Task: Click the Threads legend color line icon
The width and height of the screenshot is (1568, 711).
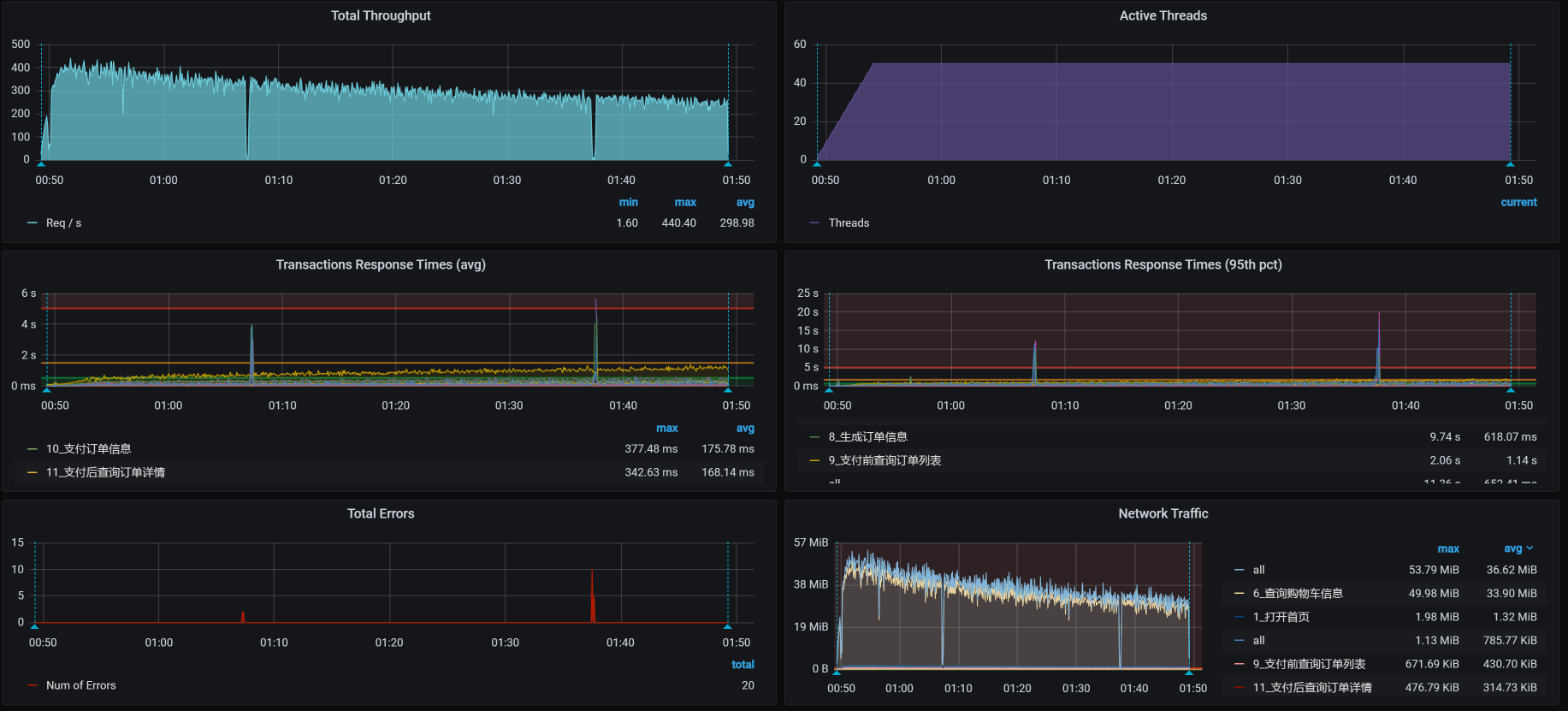Action: pyautogui.click(x=814, y=223)
